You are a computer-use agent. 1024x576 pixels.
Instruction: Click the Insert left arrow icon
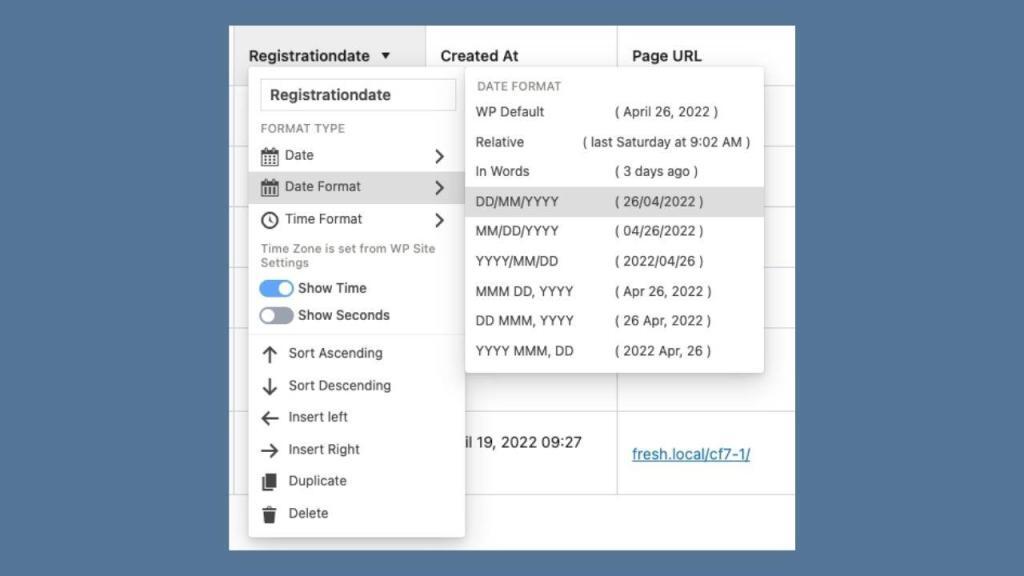coord(270,418)
